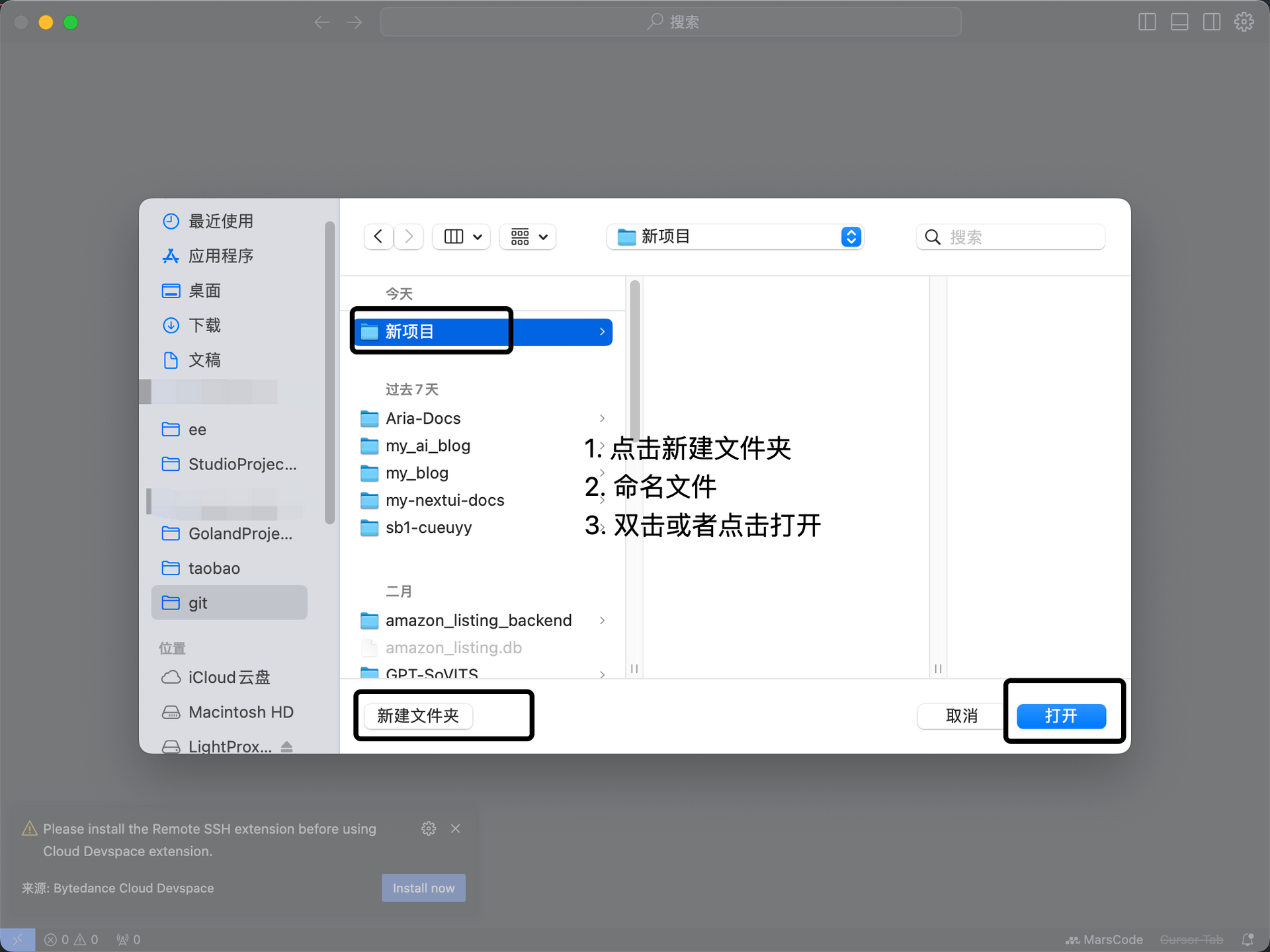Click the back navigation arrow icon
Image resolution: width=1270 pixels, height=952 pixels.
pos(377,236)
